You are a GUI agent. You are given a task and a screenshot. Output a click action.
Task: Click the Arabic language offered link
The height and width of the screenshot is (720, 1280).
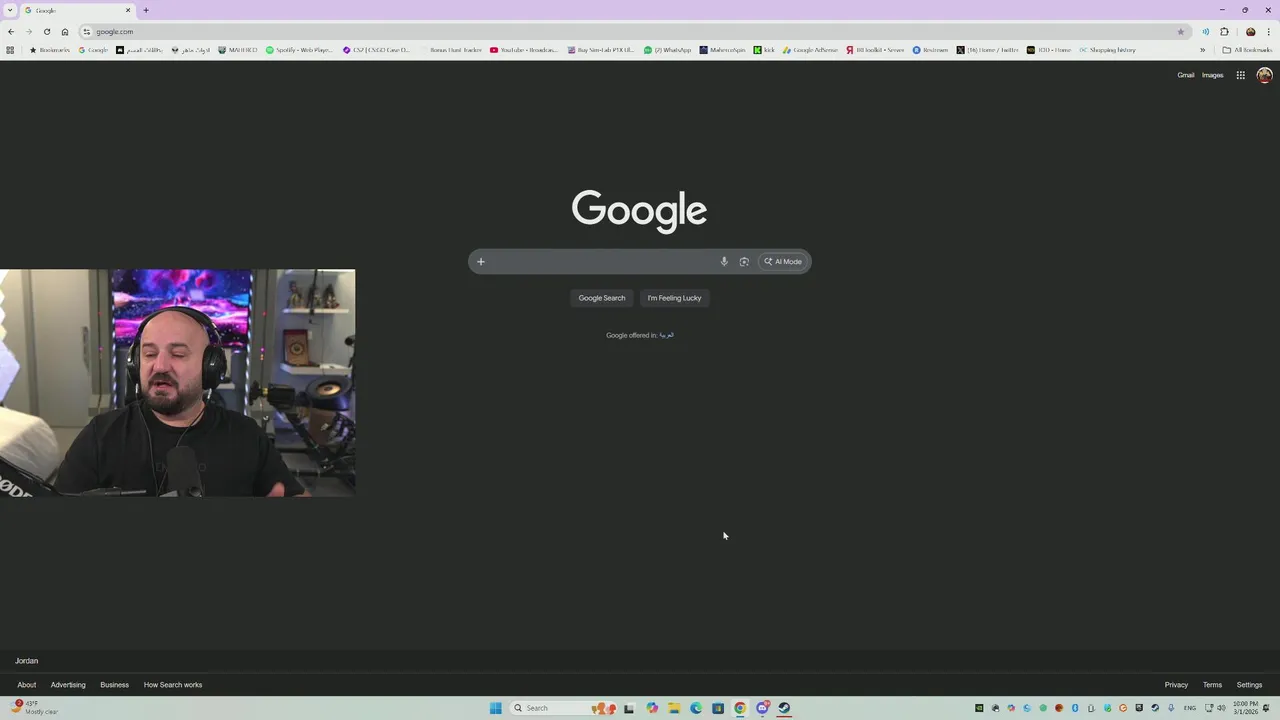click(667, 335)
